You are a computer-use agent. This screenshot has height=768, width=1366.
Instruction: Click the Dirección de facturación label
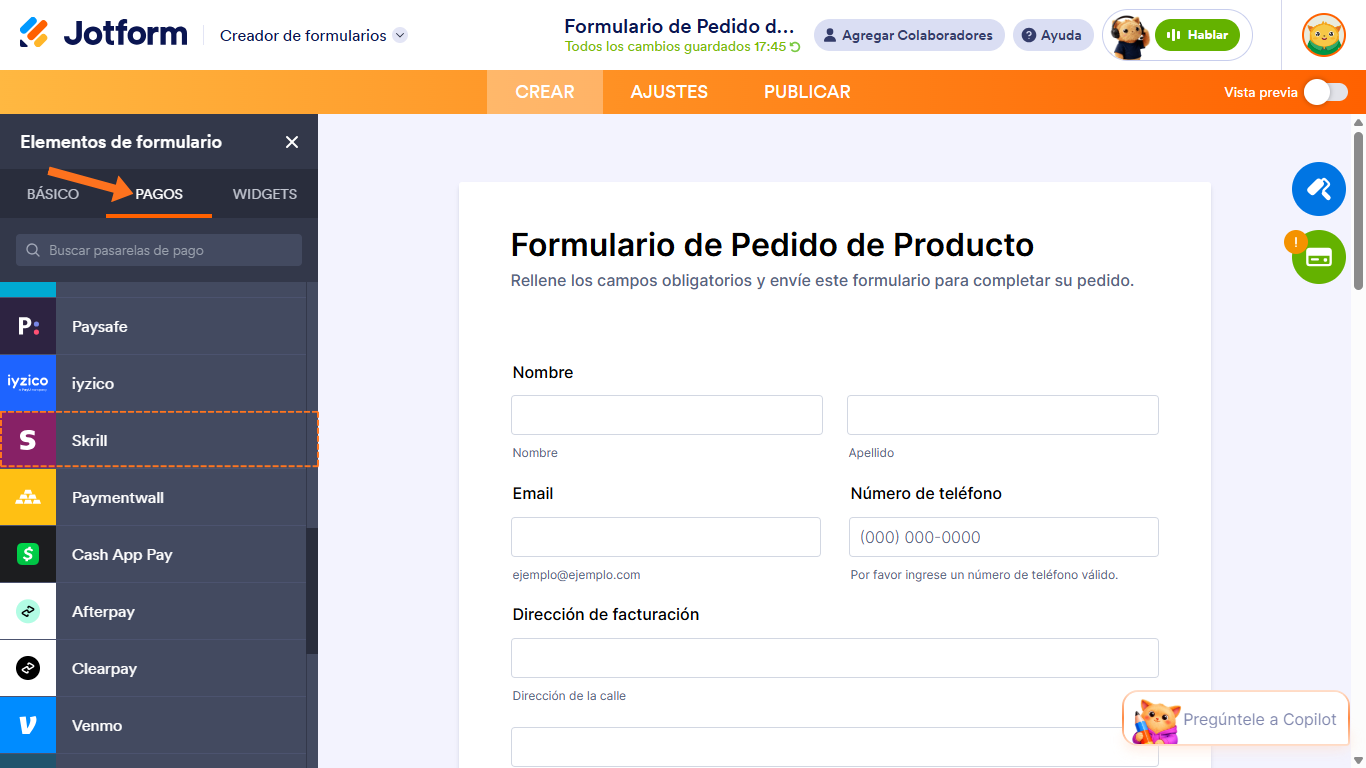[606, 614]
